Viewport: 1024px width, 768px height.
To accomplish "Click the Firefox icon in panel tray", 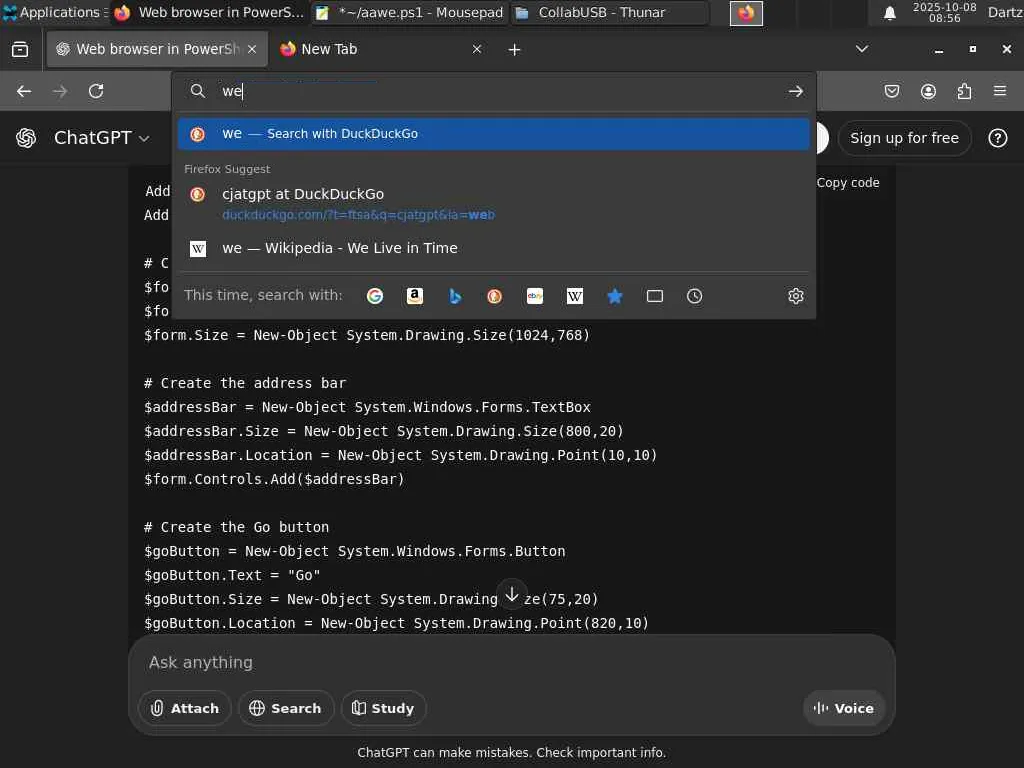I will (x=746, y=13).
